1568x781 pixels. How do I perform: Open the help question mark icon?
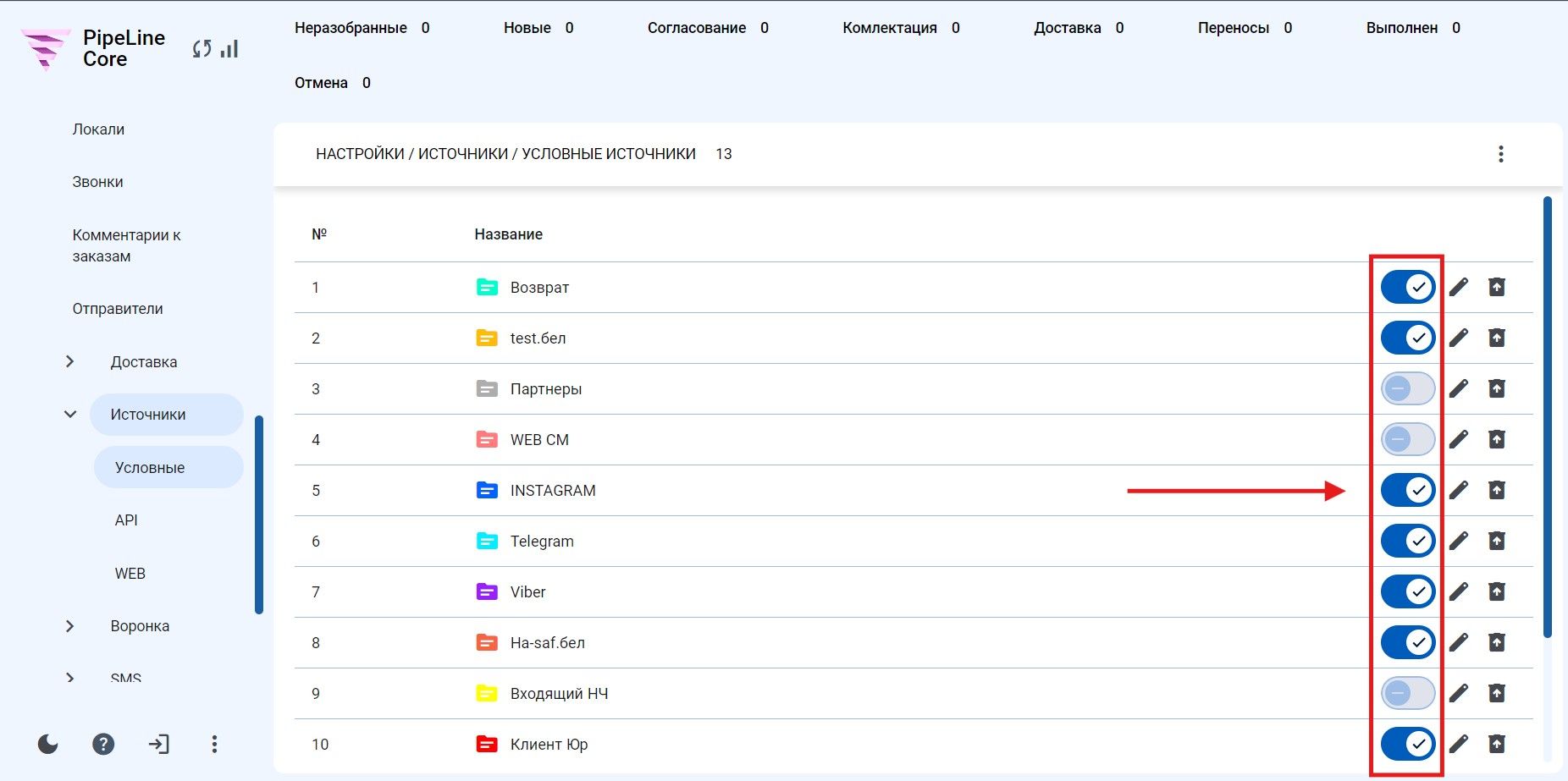(x=103, y=744)
